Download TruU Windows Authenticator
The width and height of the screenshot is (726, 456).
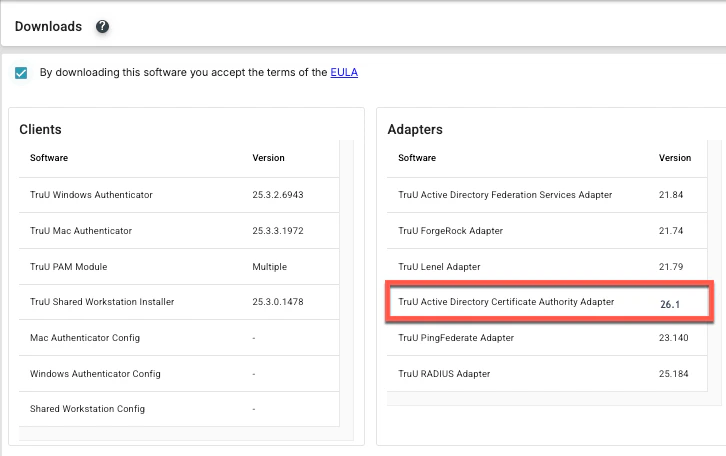(x=91, y=195)
